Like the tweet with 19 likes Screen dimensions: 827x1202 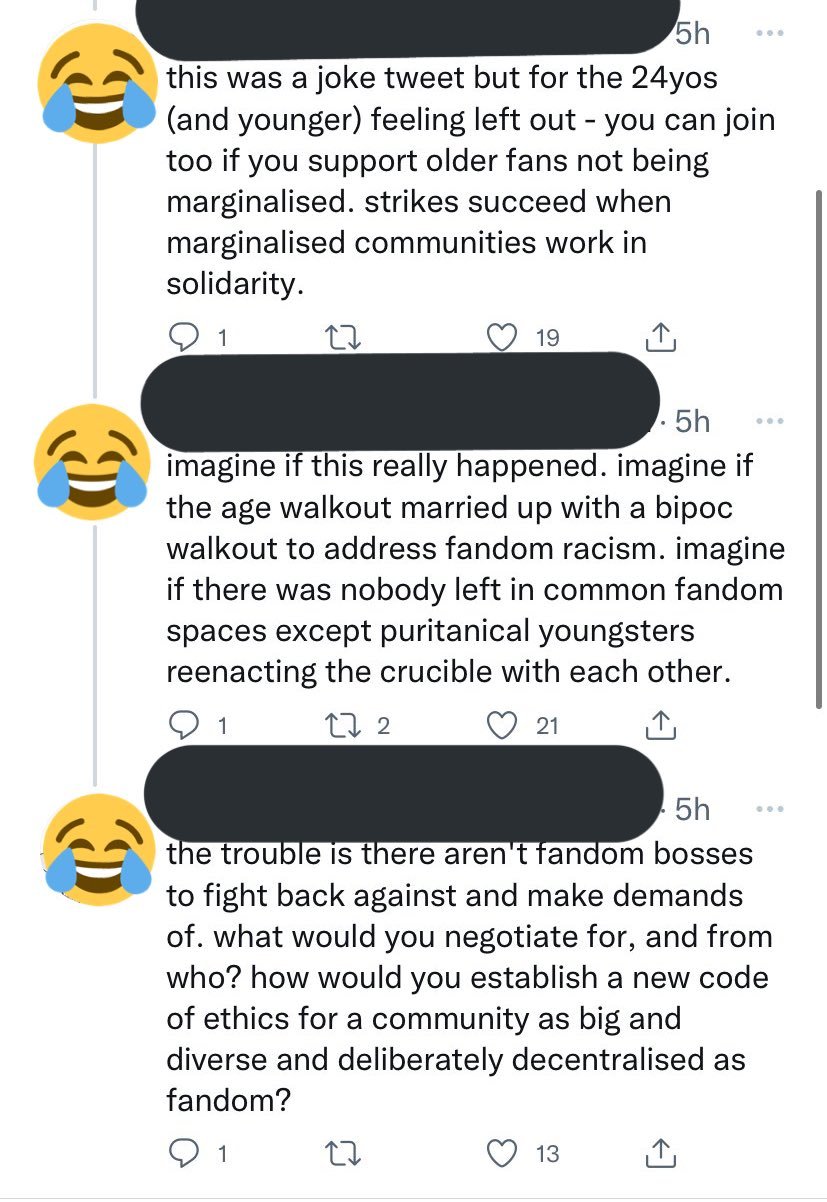click(x=505, y=338)
